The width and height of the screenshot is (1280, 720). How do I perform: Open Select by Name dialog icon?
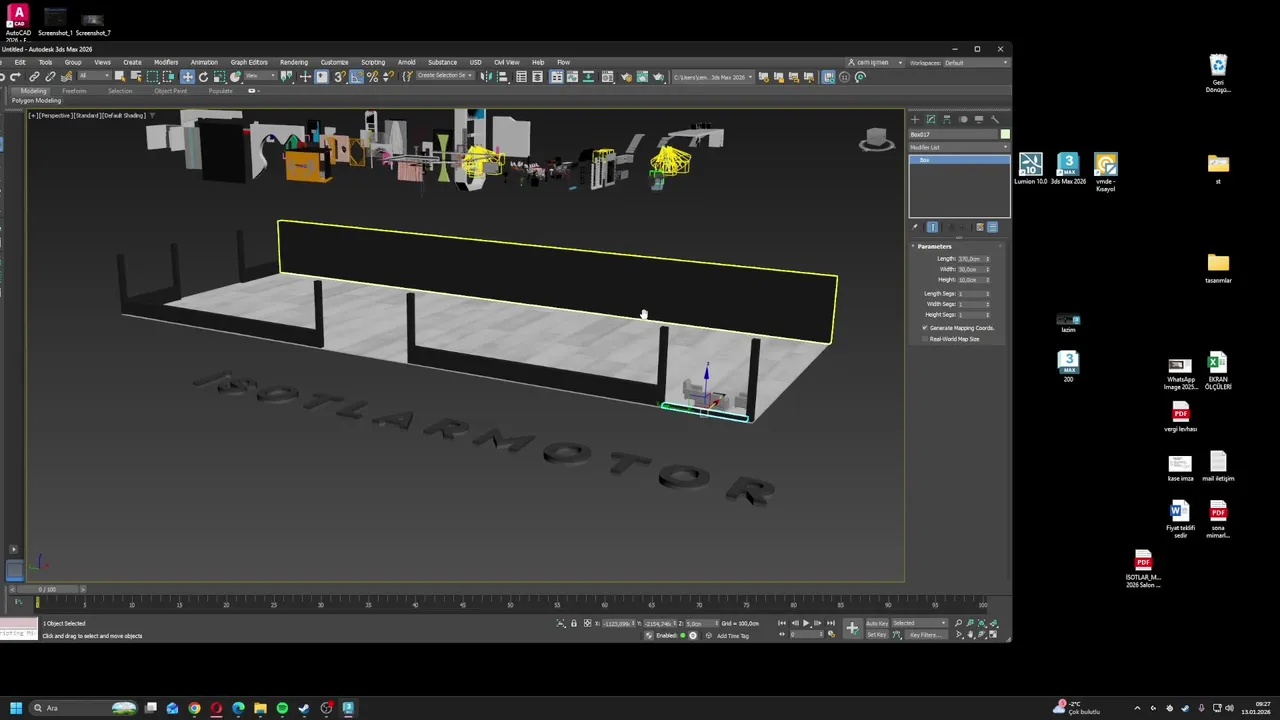[136, 76]
